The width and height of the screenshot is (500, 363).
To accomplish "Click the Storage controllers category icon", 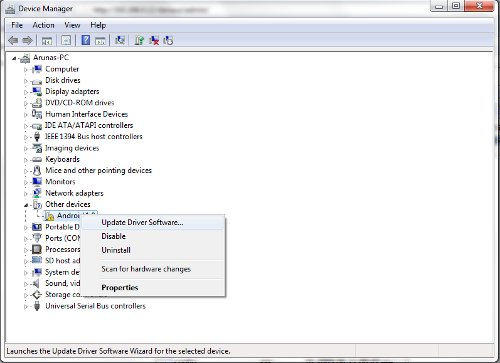I will 37,295.
